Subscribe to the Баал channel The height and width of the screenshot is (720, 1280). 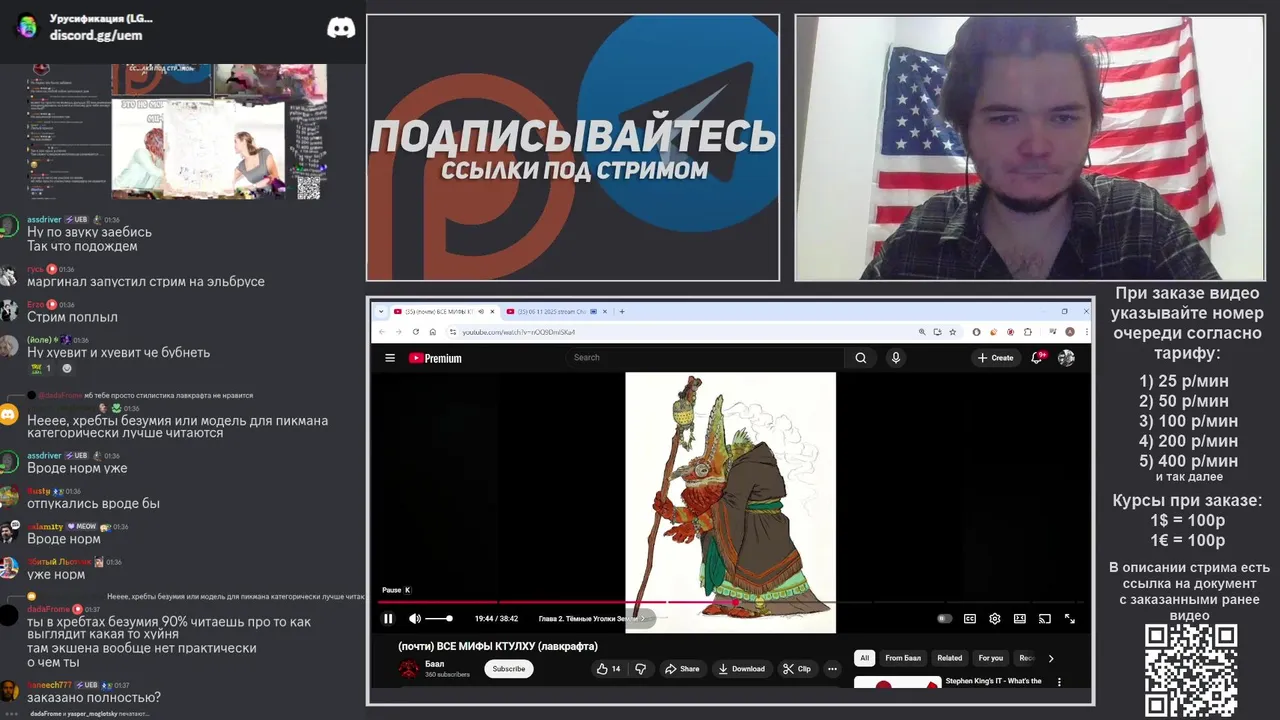pyautogui.click(x=509, y=669)
